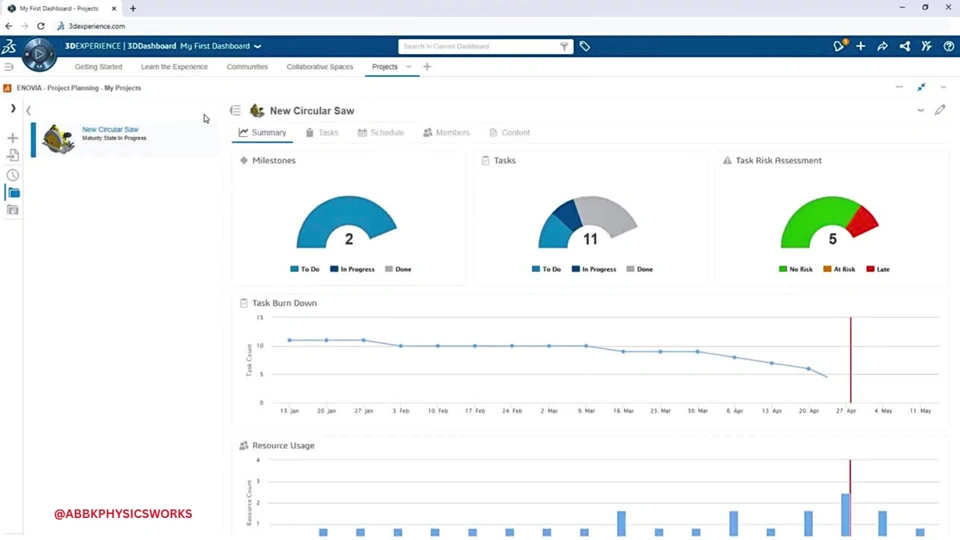960x540 pixels.
Task: Open notifications icon in top bar
Action: [x=839, y=46]
